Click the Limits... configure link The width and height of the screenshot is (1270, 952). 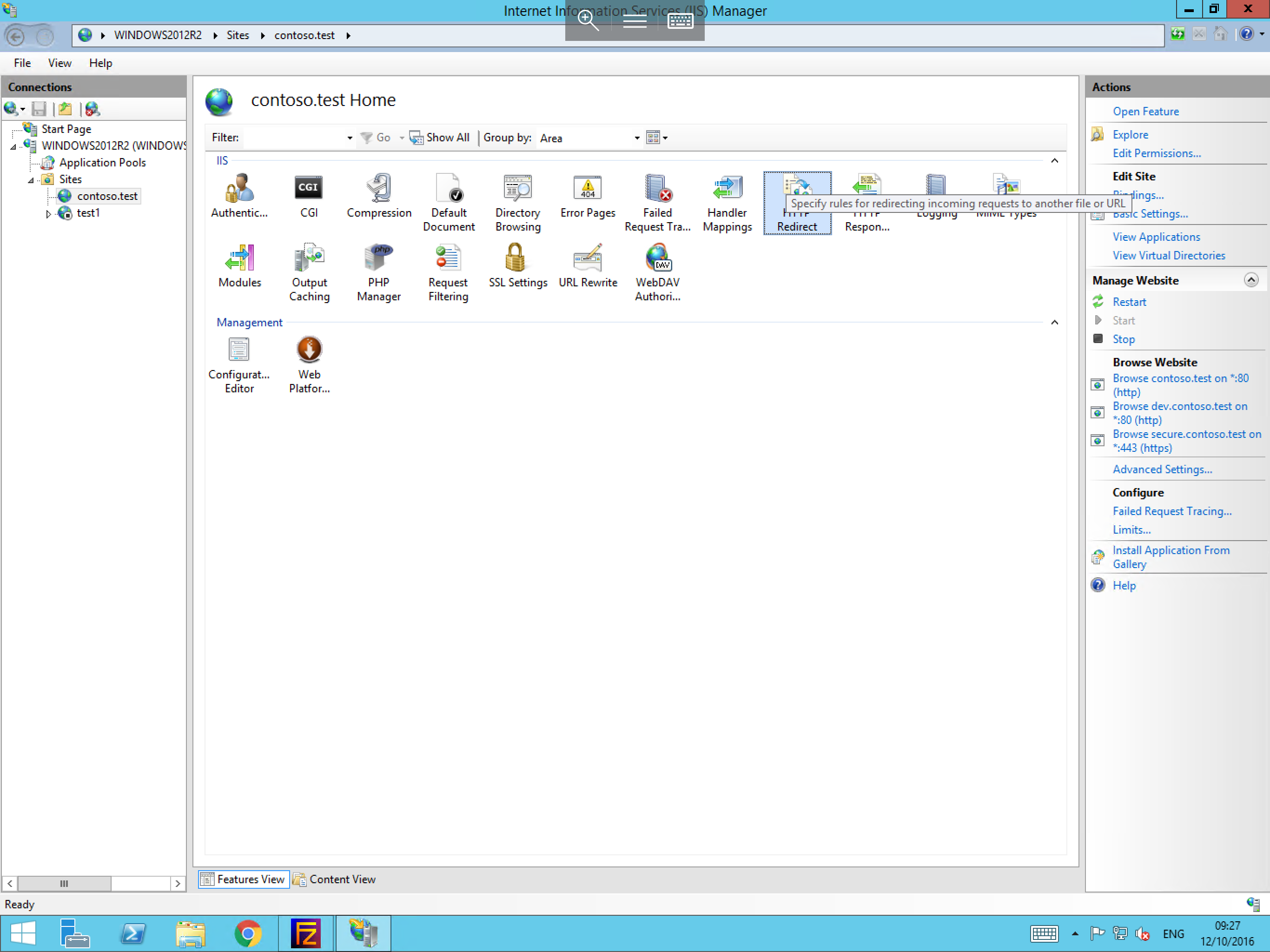tap(1131, 530)
